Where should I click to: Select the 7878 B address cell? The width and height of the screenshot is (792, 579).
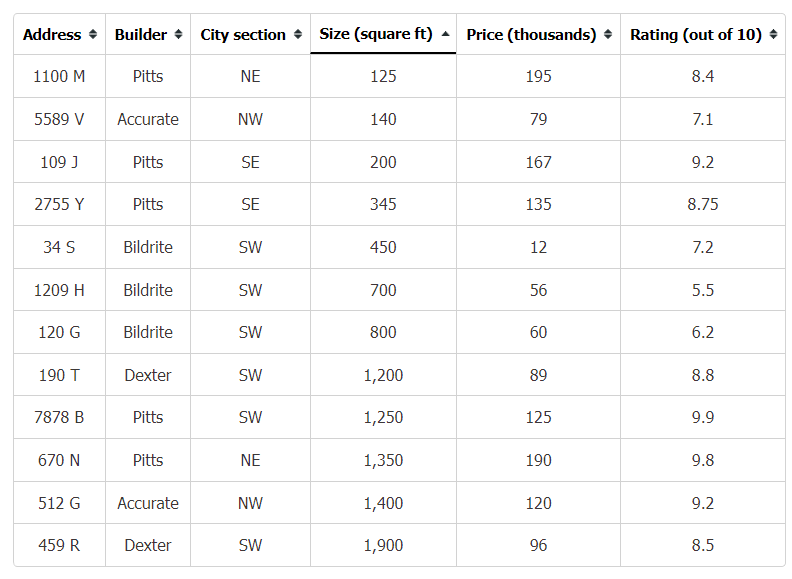point(60,417)
